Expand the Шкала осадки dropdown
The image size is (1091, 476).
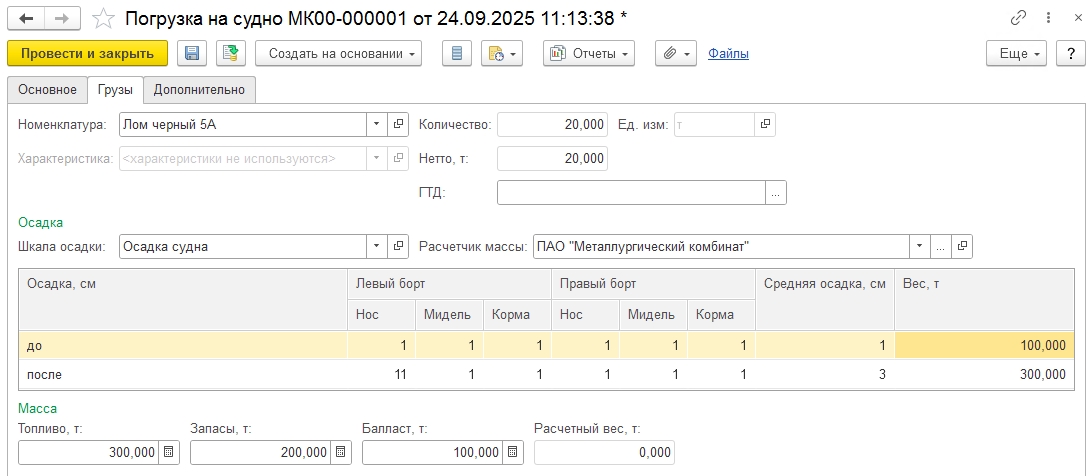pos(377,246)
